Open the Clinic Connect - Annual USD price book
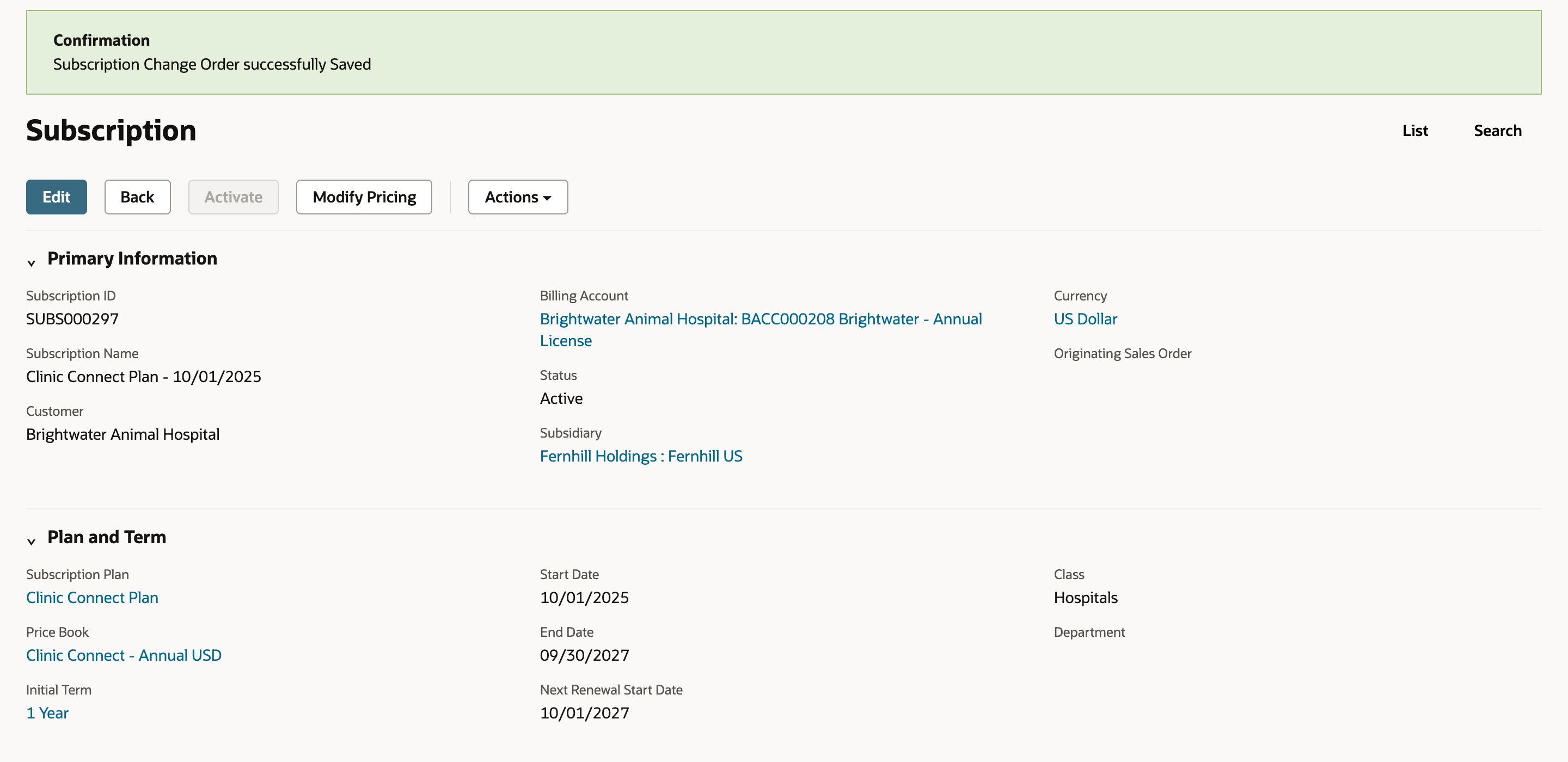This screenshot has height=762, width=1568. pos(124,655)
